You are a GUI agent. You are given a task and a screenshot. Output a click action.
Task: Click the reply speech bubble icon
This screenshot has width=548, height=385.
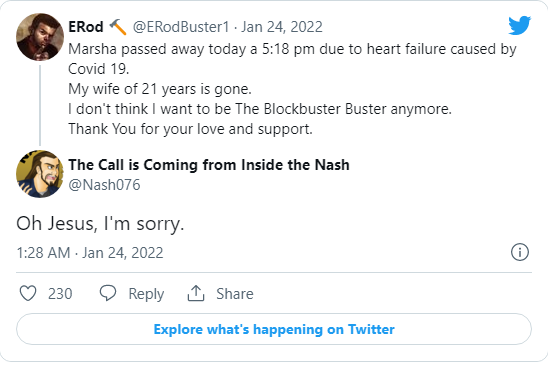pyautogui.click(x=108, y=293)
